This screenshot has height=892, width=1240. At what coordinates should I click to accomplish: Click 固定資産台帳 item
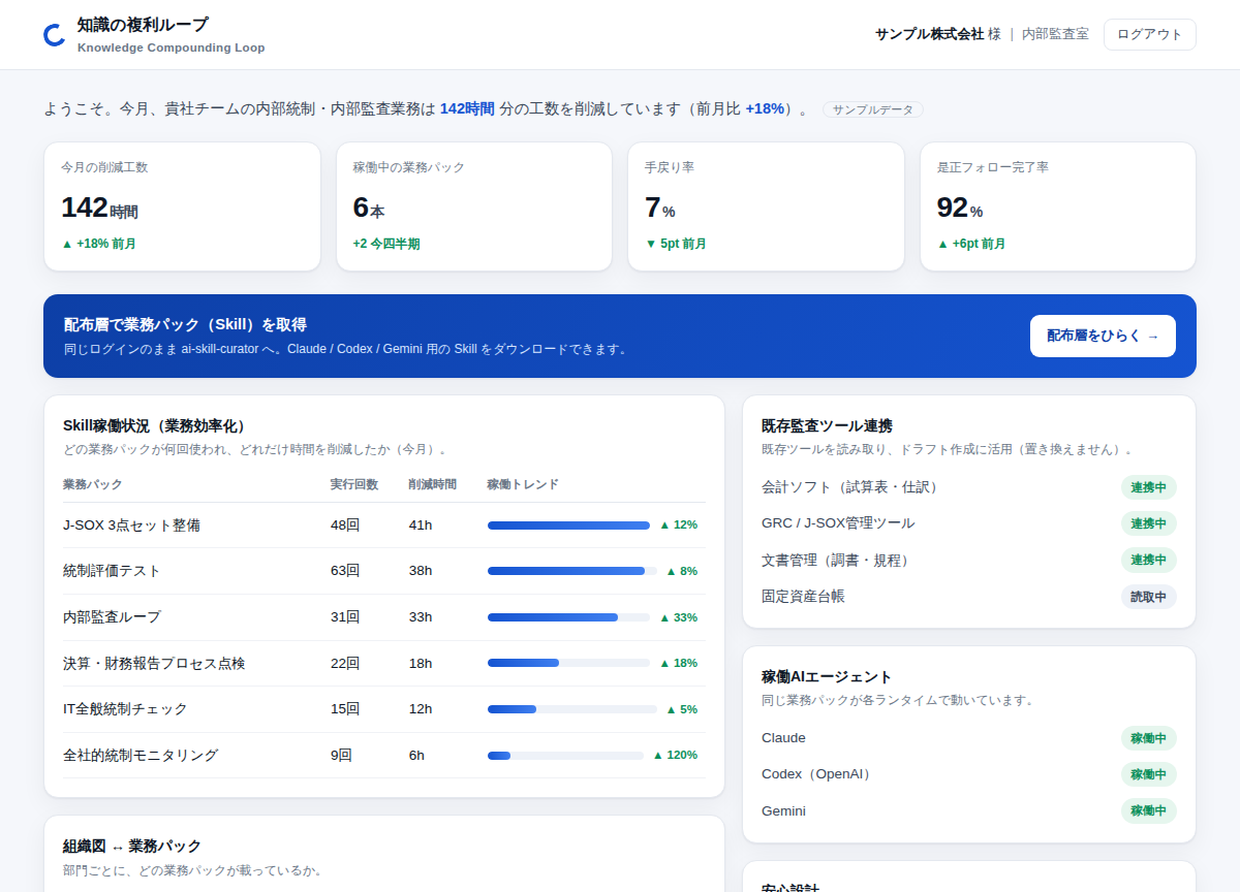click(803, 596)
